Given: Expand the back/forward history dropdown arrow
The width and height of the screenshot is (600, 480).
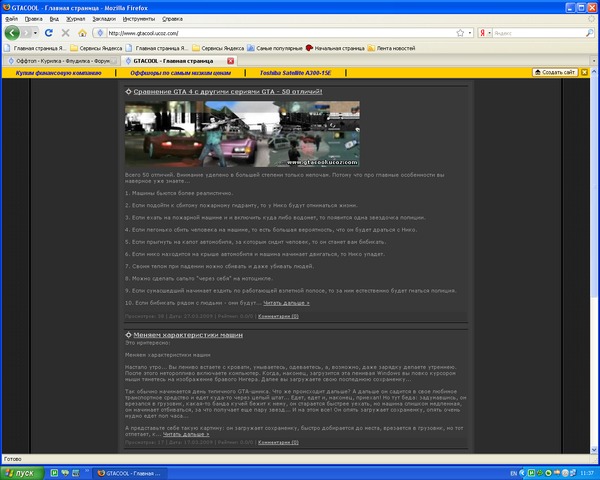Looking at the screenshot, I should coord(35,33).
